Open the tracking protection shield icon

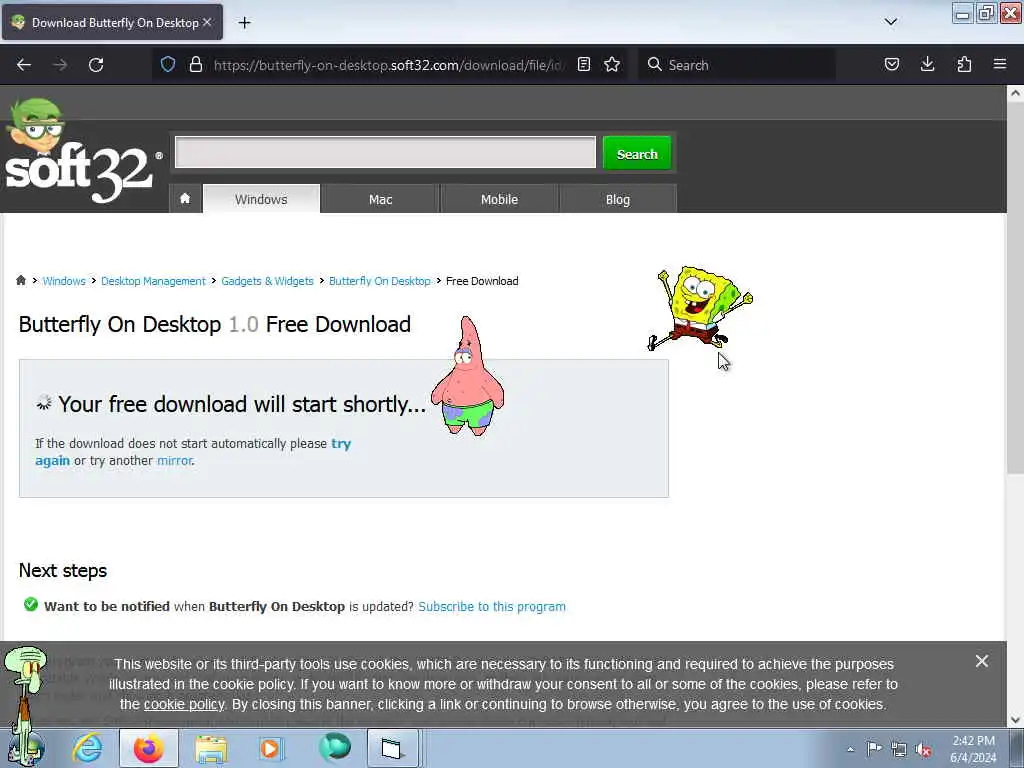click(168, 65)
